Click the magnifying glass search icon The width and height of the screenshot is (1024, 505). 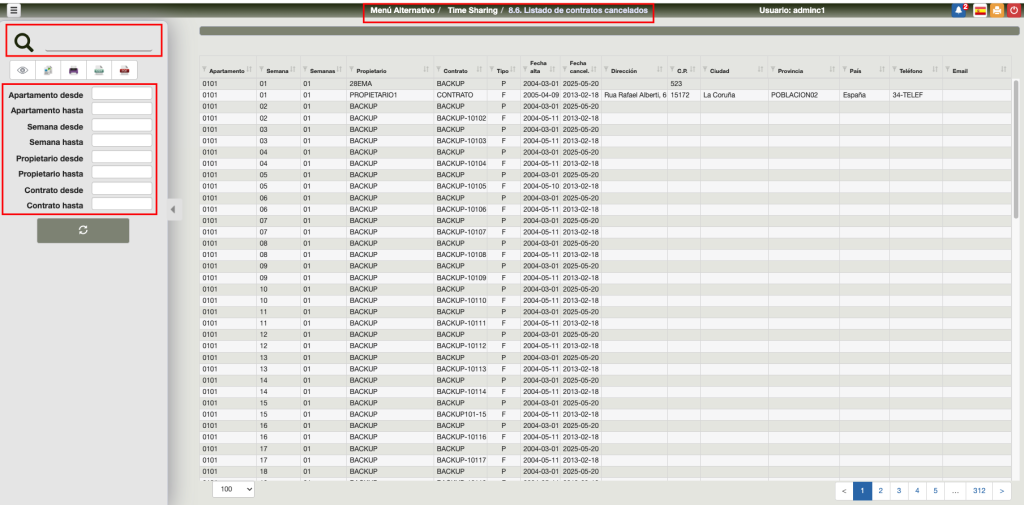click(25, 42)
